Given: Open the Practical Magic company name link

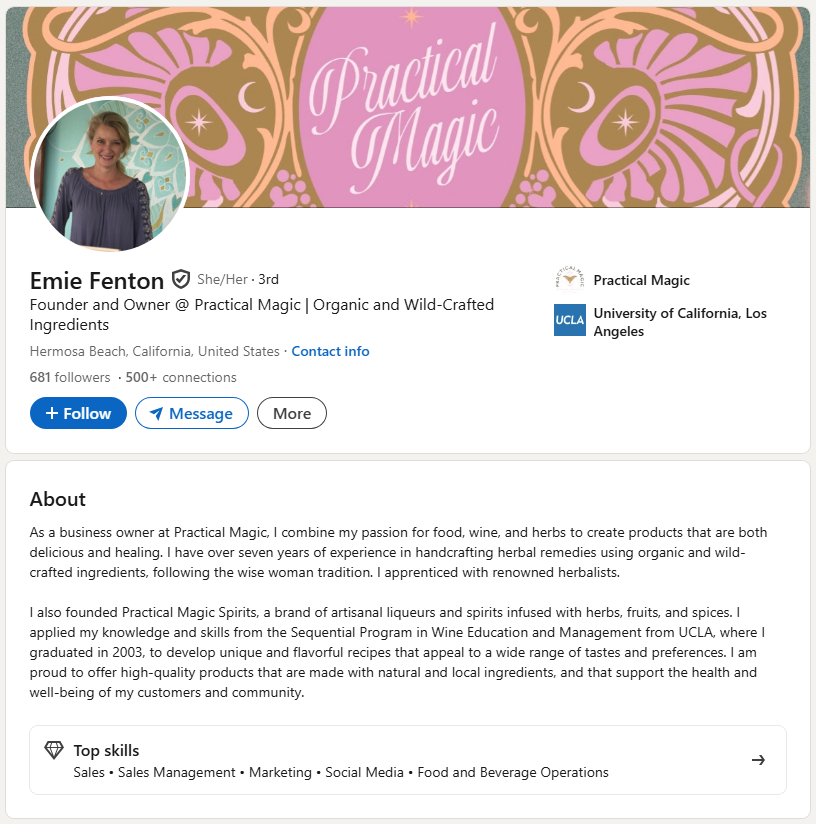Looking at the screenshot, I should click(x=641, y=280).
